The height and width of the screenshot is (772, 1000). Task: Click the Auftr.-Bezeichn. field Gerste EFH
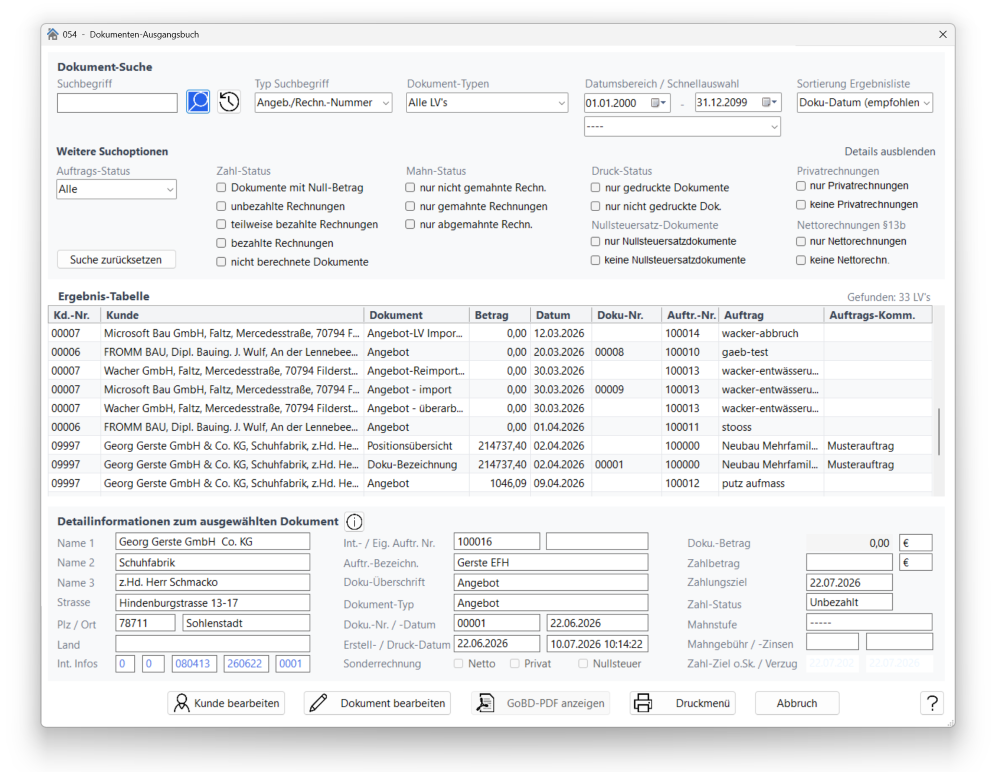(551, 562)
